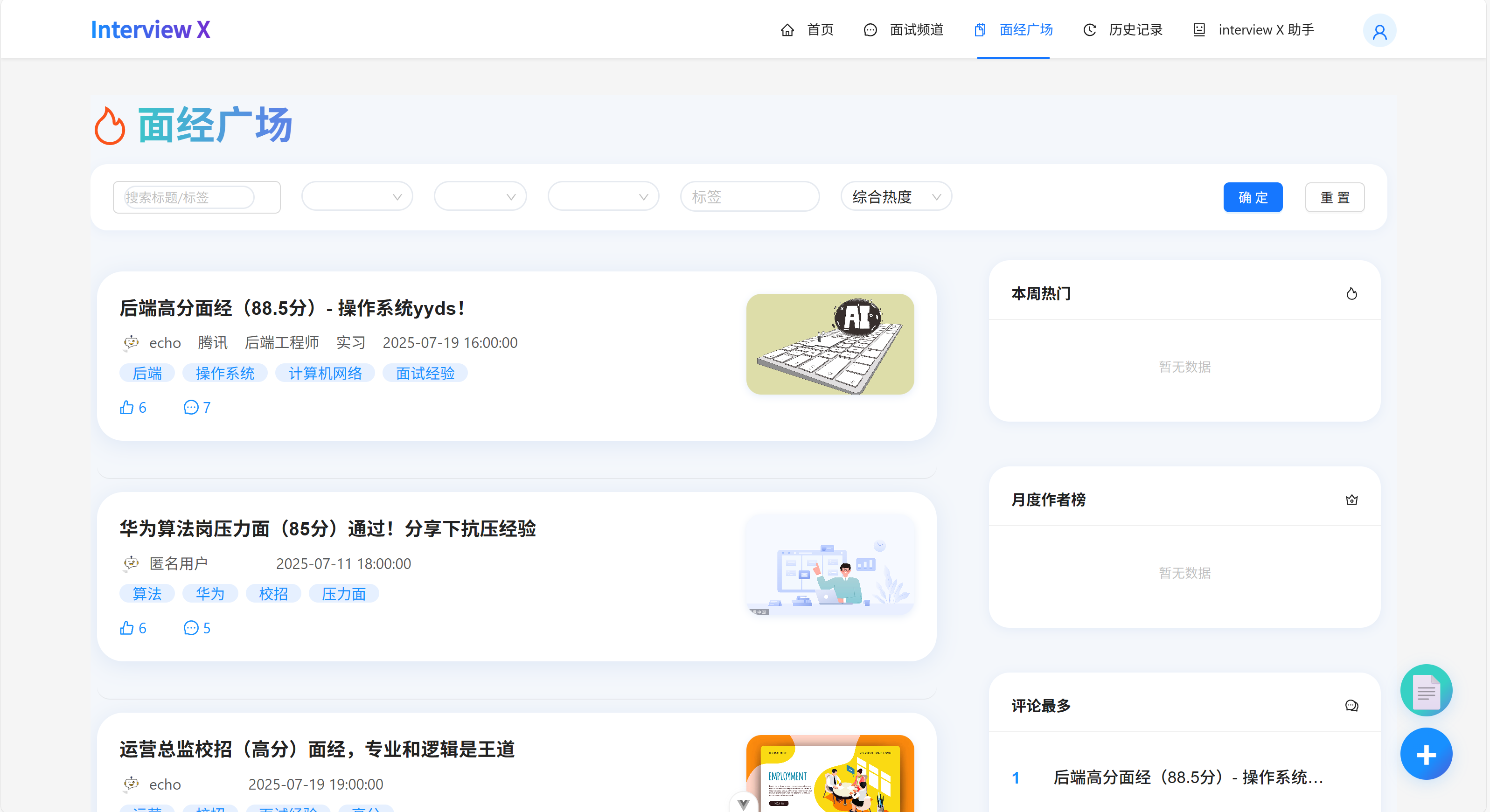The height and width of the screenshot is (812, 1490).
Task: Open post 华为算法岗压力面（85分）通过
Action: point(328,528)
